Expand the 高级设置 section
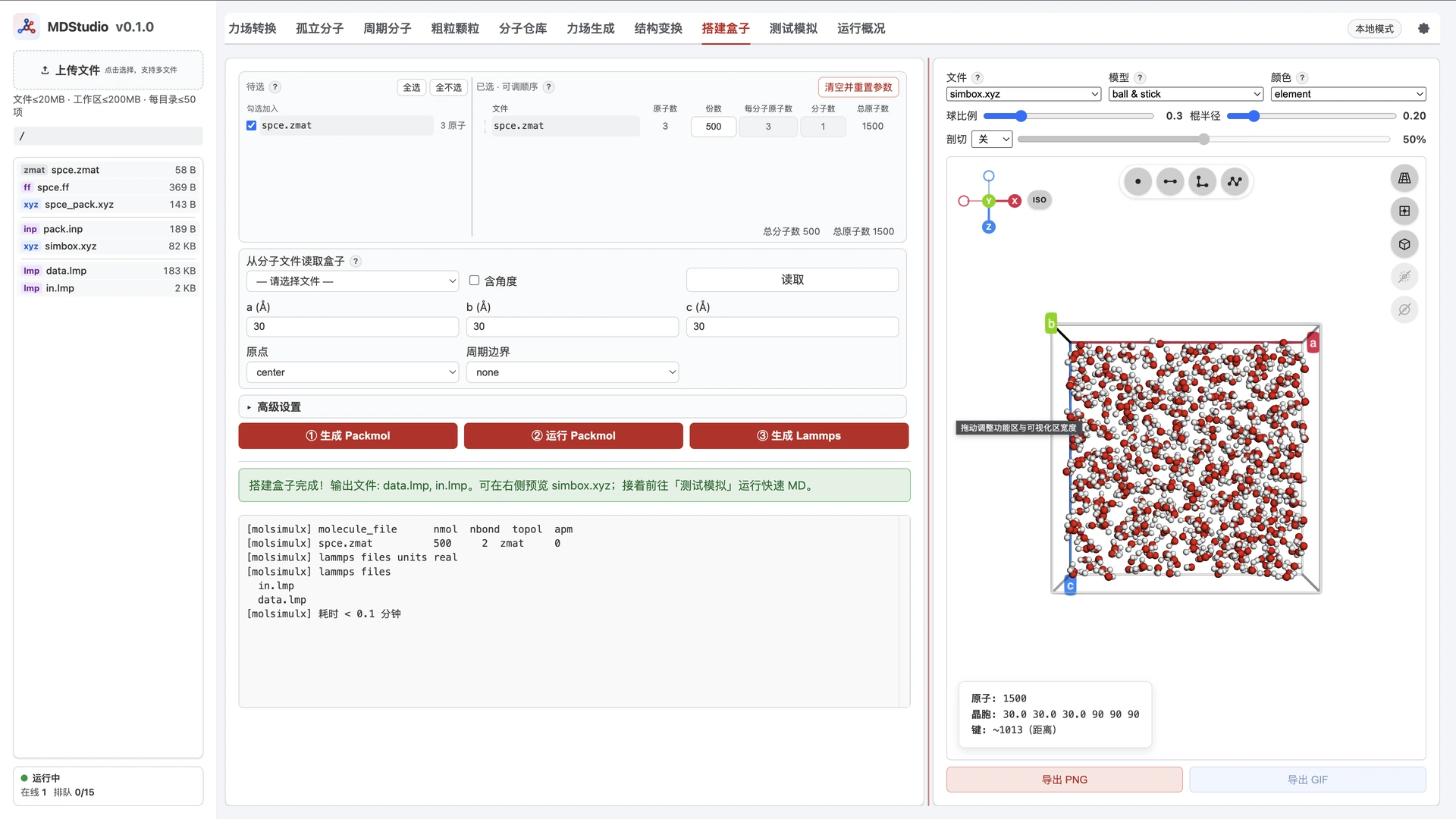Screen dimensions: 1456x819 [x=573, y=406]
